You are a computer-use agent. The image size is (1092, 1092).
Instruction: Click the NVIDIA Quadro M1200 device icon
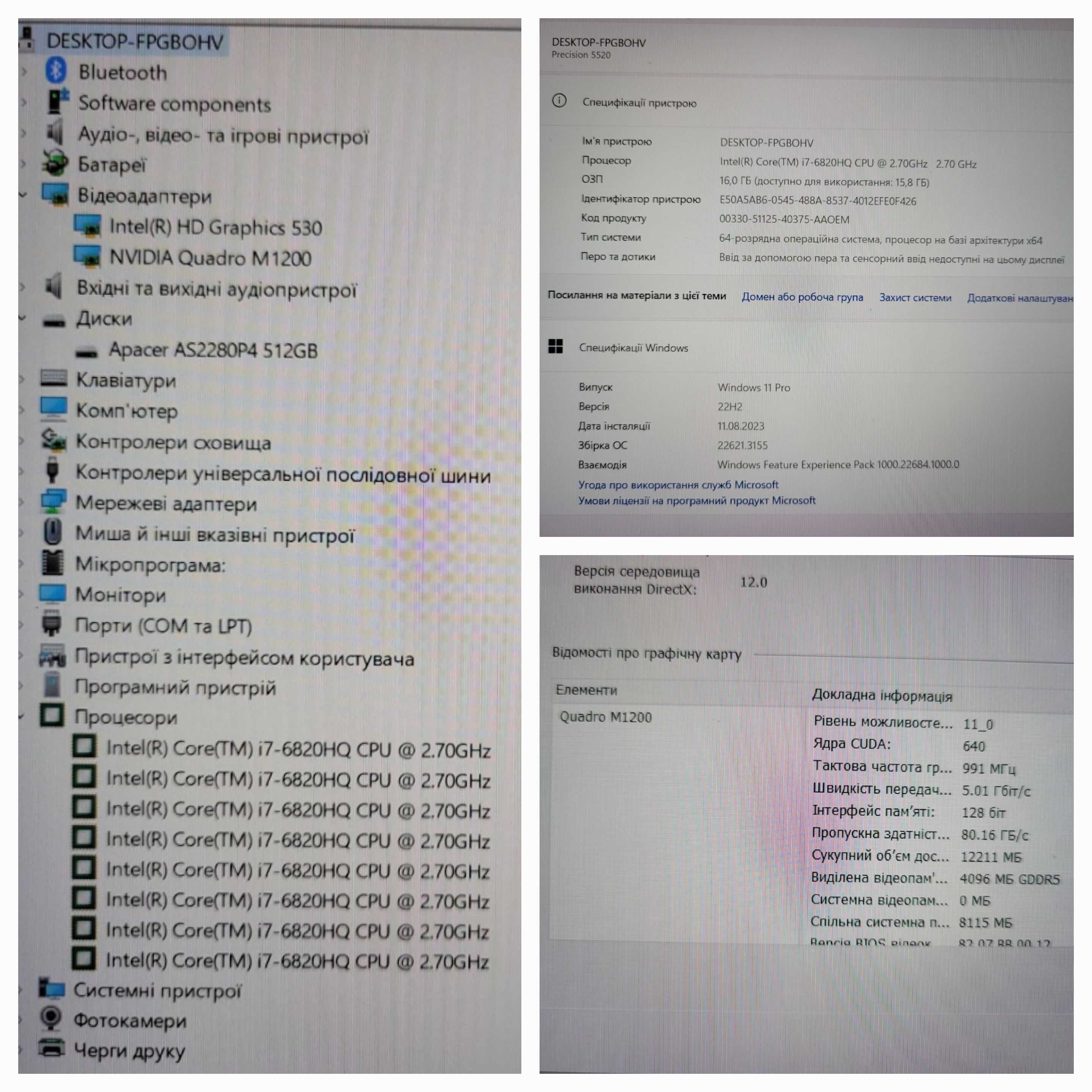[x=87, y=257]
